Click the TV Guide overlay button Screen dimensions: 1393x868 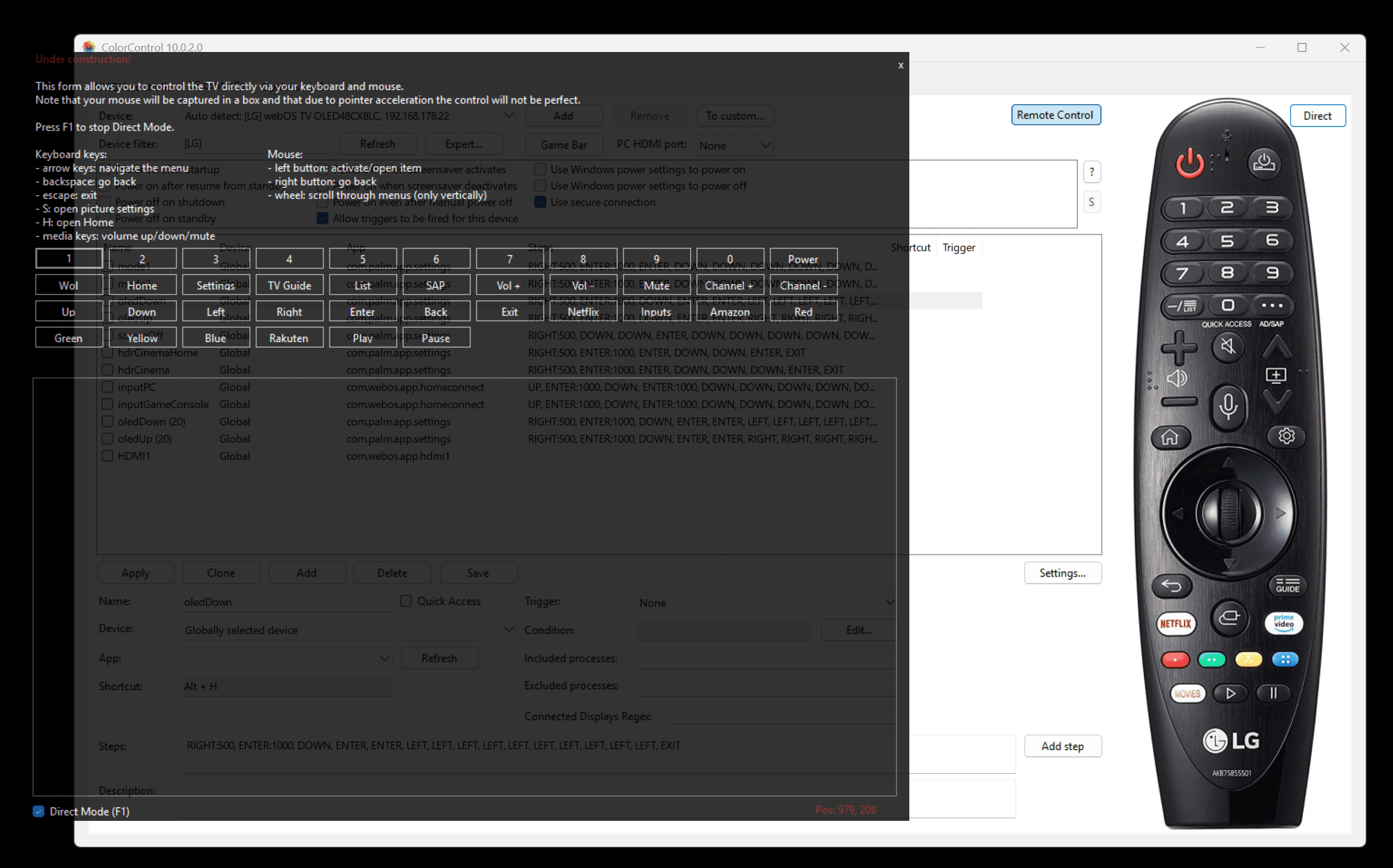(x=289, y=285)
